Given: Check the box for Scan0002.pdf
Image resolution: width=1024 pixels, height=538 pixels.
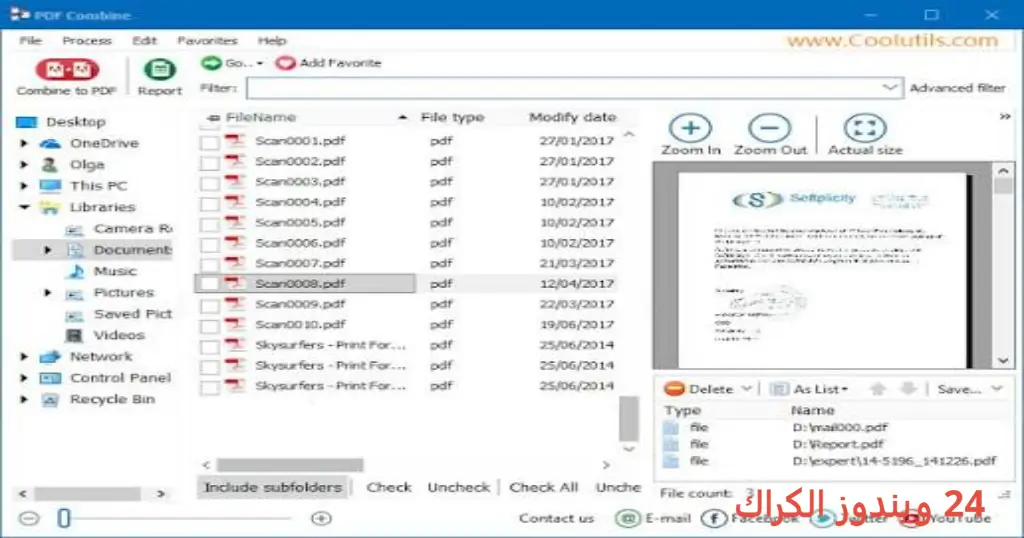Looking at the screenshot, I should [x=210, y=163].
